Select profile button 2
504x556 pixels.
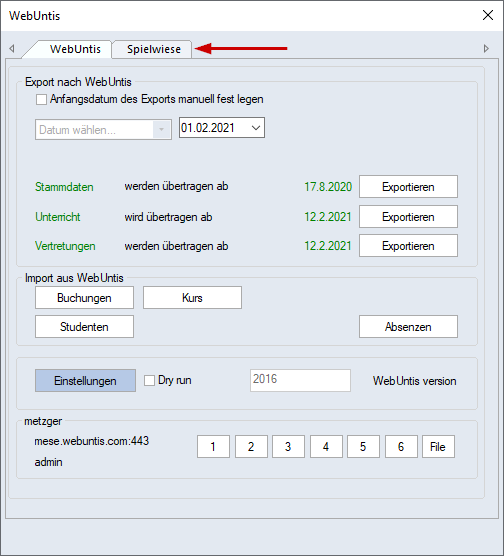pos(251,446)
